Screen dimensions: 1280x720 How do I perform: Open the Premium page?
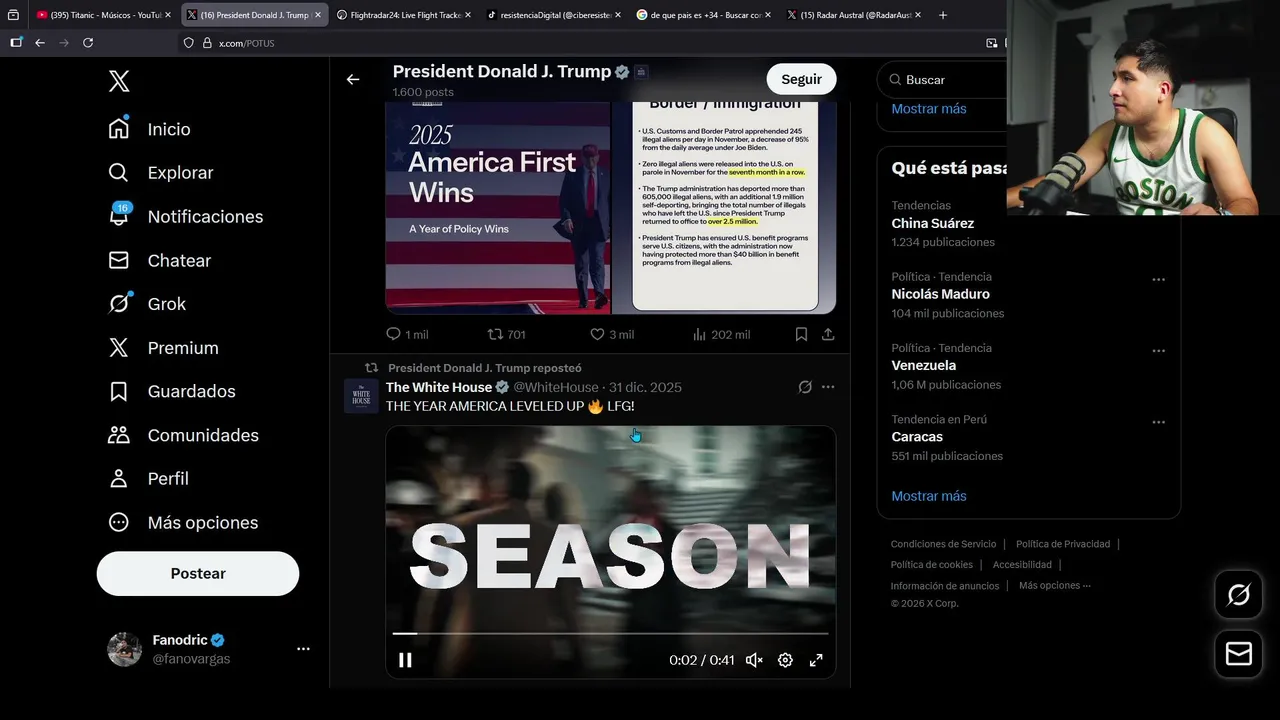click(163, 348)
